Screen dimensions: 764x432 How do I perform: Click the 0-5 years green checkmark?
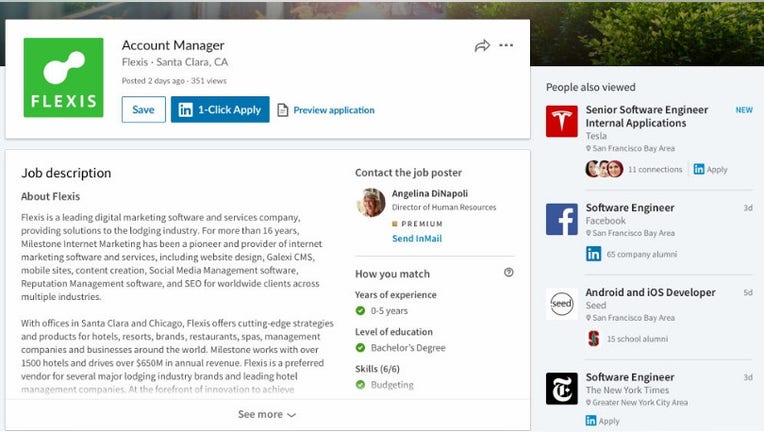[x=361, y=311]
